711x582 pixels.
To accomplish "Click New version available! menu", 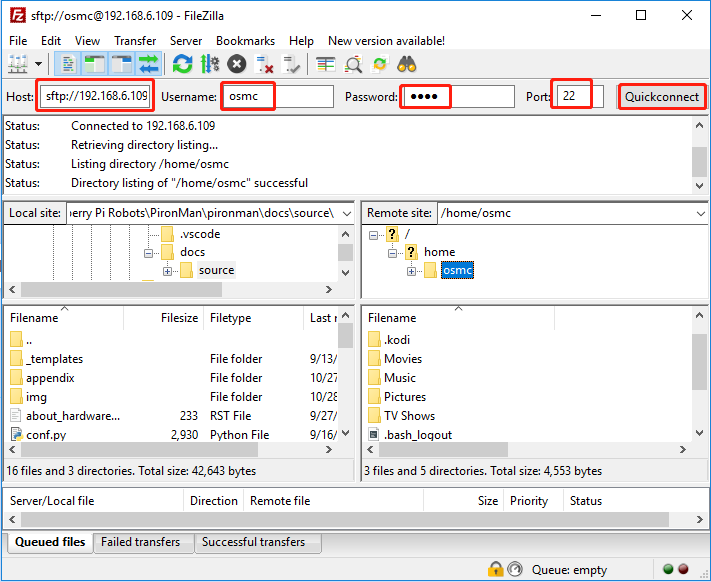I will click(386, 41).
